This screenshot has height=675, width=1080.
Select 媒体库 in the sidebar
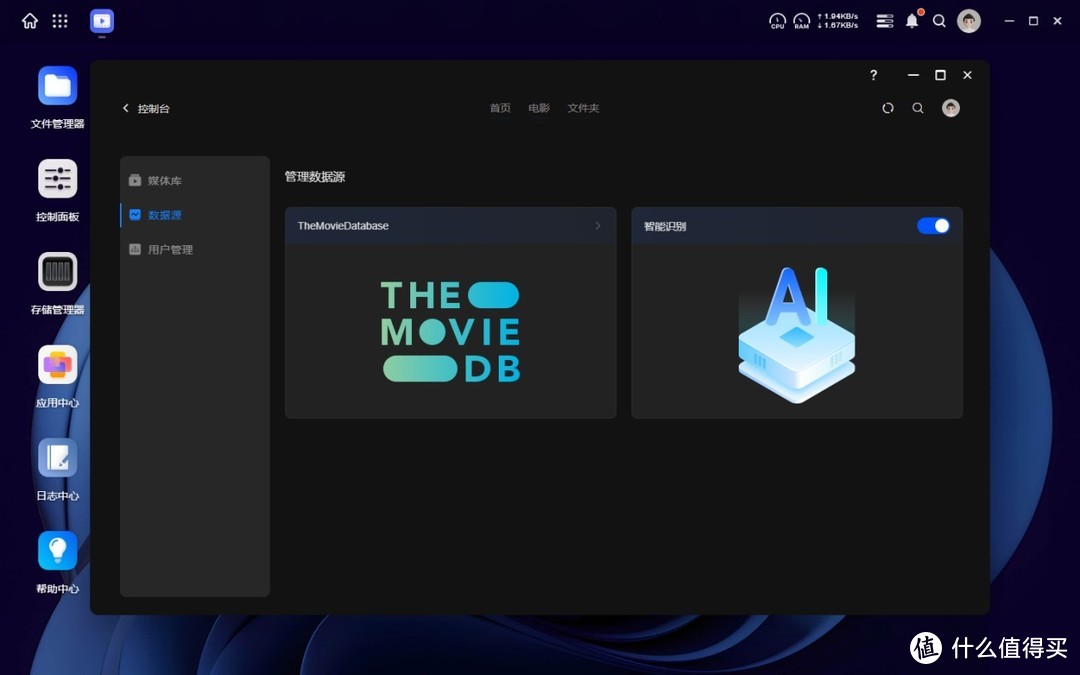tap(164, 181)
